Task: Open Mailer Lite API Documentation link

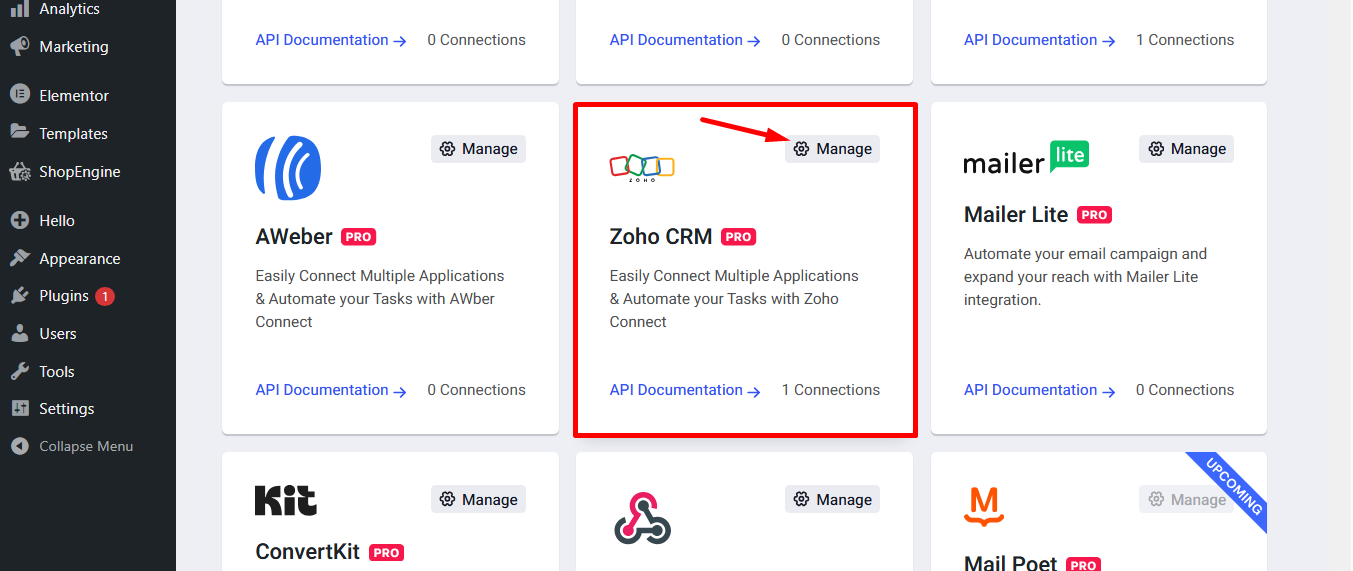Action: pyautogui.click(x=1039, y=390)
